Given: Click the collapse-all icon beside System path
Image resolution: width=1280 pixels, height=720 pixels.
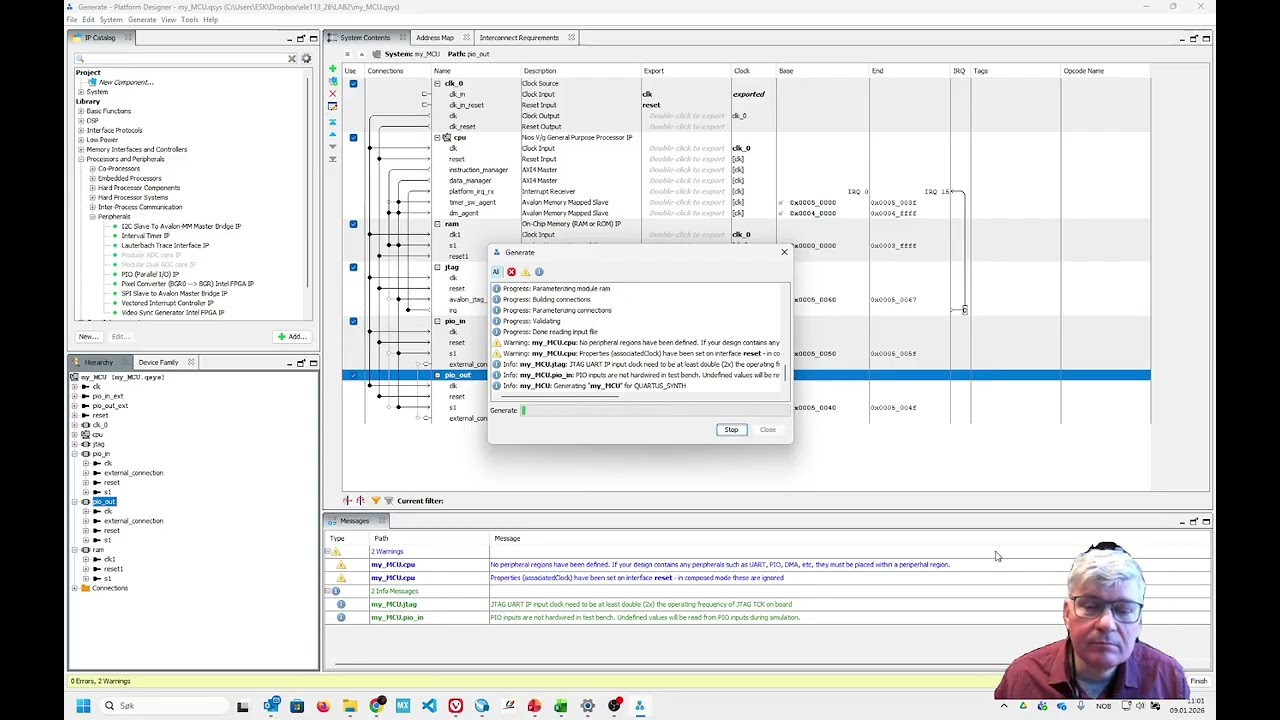Looking at the screenshot, I should click(347, 53).
